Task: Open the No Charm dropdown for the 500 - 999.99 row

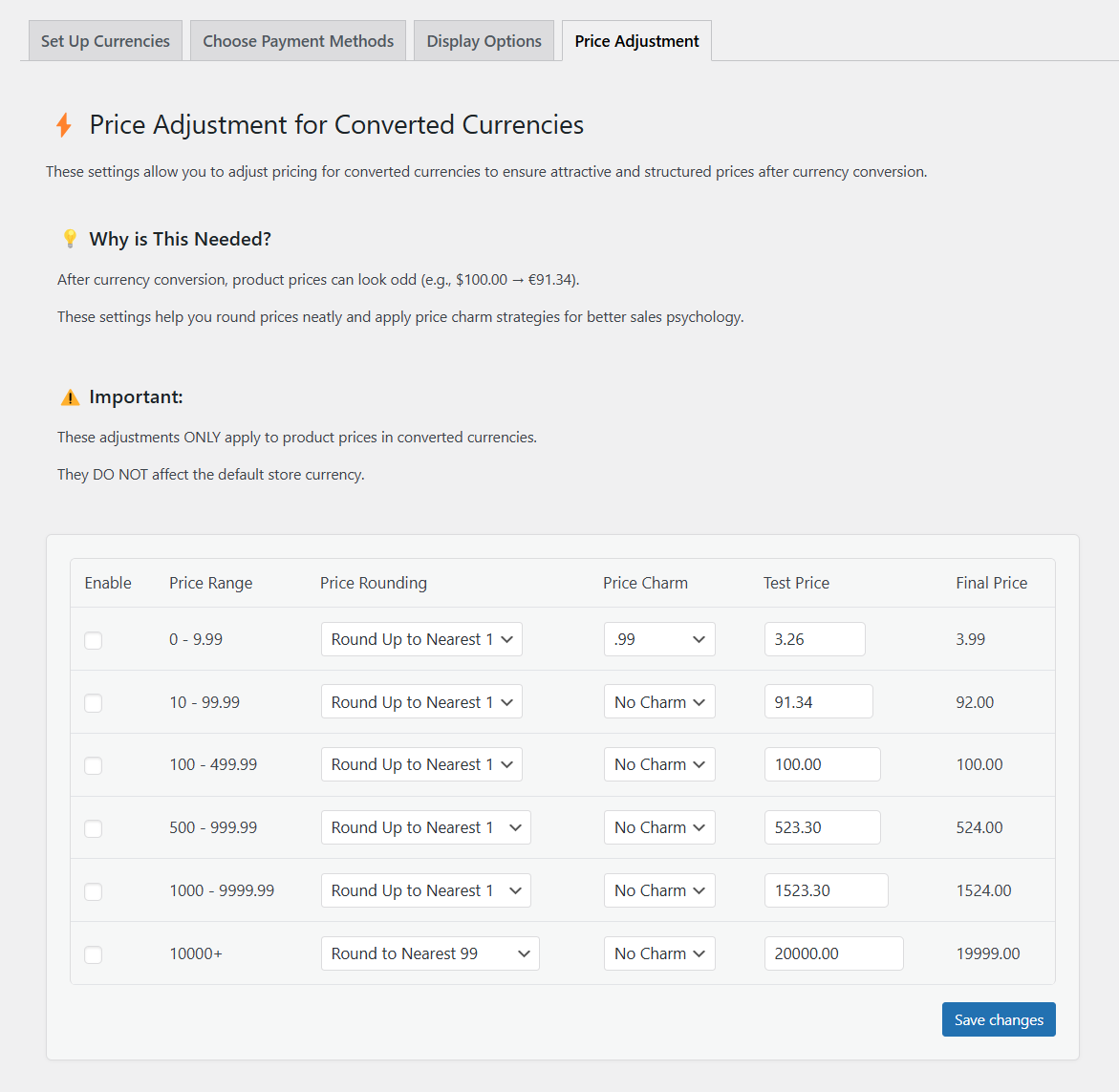Action: pos(659,826)
